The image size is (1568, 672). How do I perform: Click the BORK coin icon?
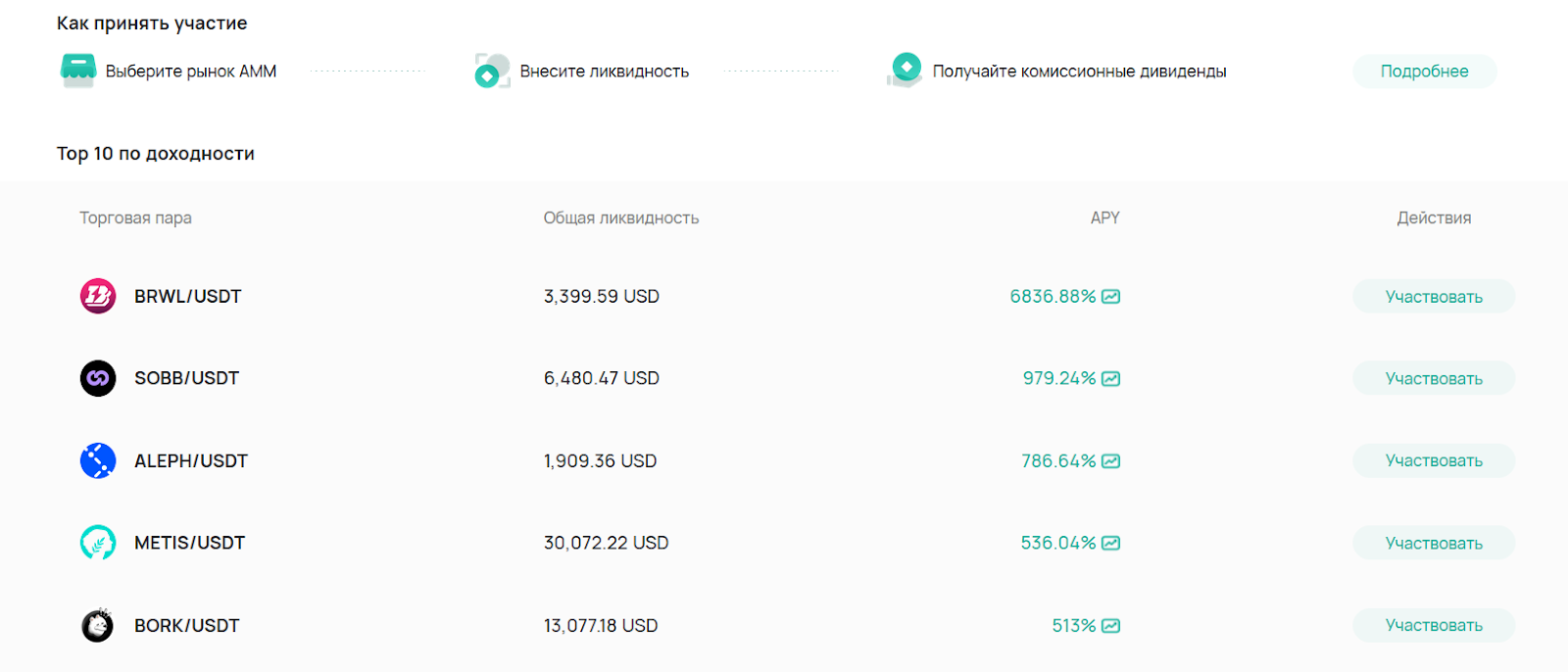pyautogui.click(x=98, y=625)
